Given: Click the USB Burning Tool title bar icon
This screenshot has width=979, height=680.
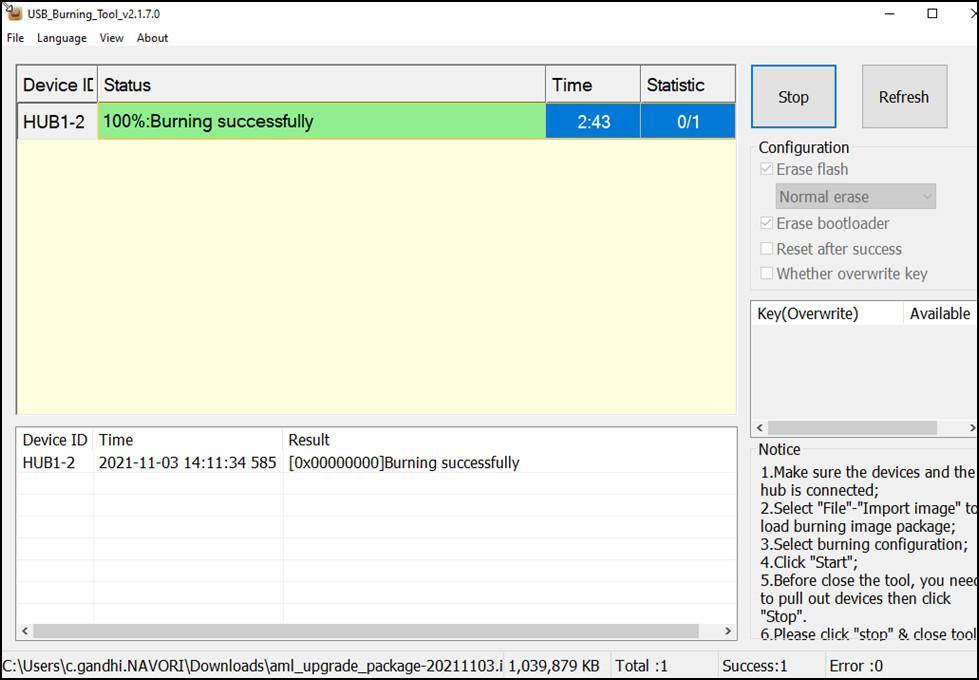Looking at the screenshot, I should click(x=14, y=12).
